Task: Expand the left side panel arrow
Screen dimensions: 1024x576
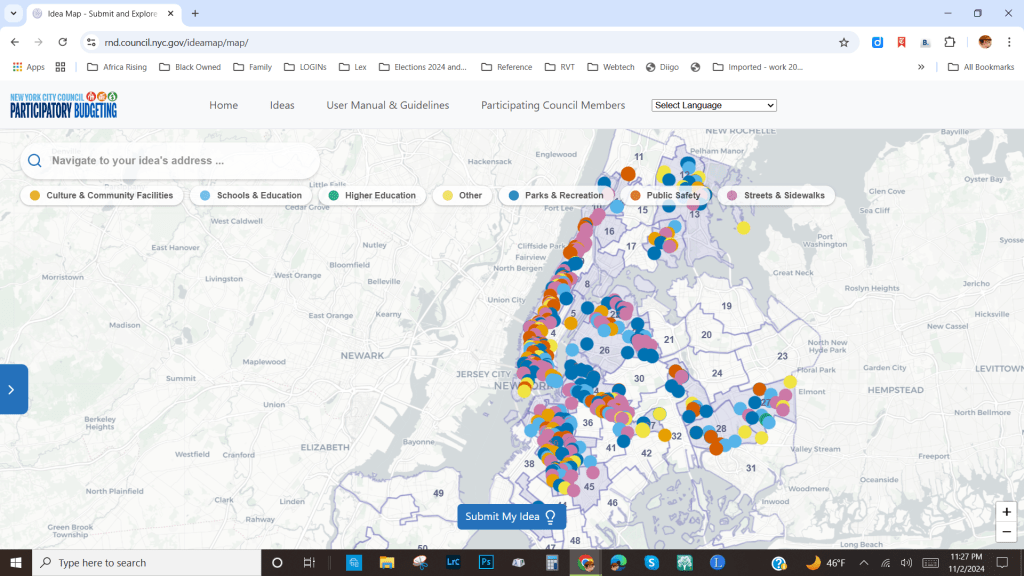Action: (x=12, y=389)
